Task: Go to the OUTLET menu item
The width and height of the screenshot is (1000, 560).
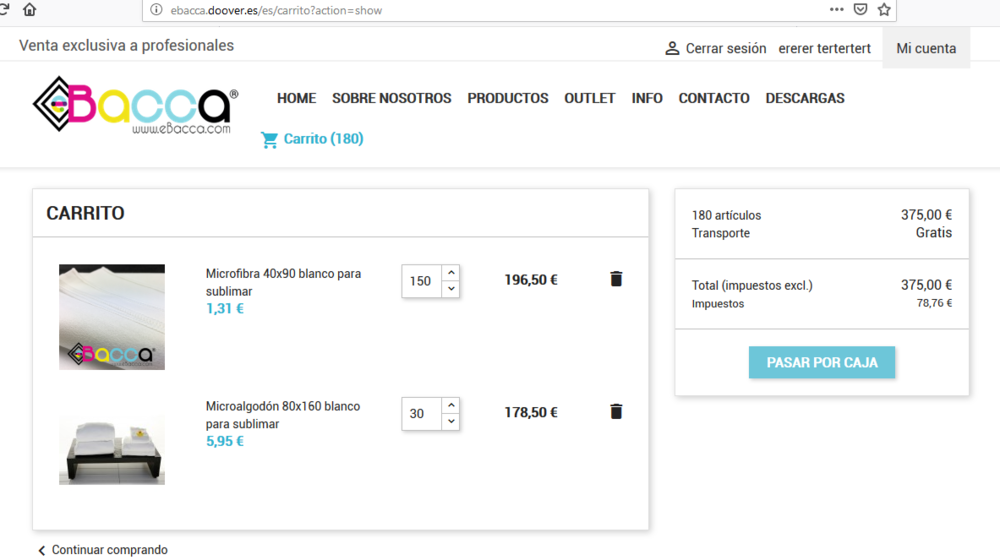Action: (x=590, y=98)
